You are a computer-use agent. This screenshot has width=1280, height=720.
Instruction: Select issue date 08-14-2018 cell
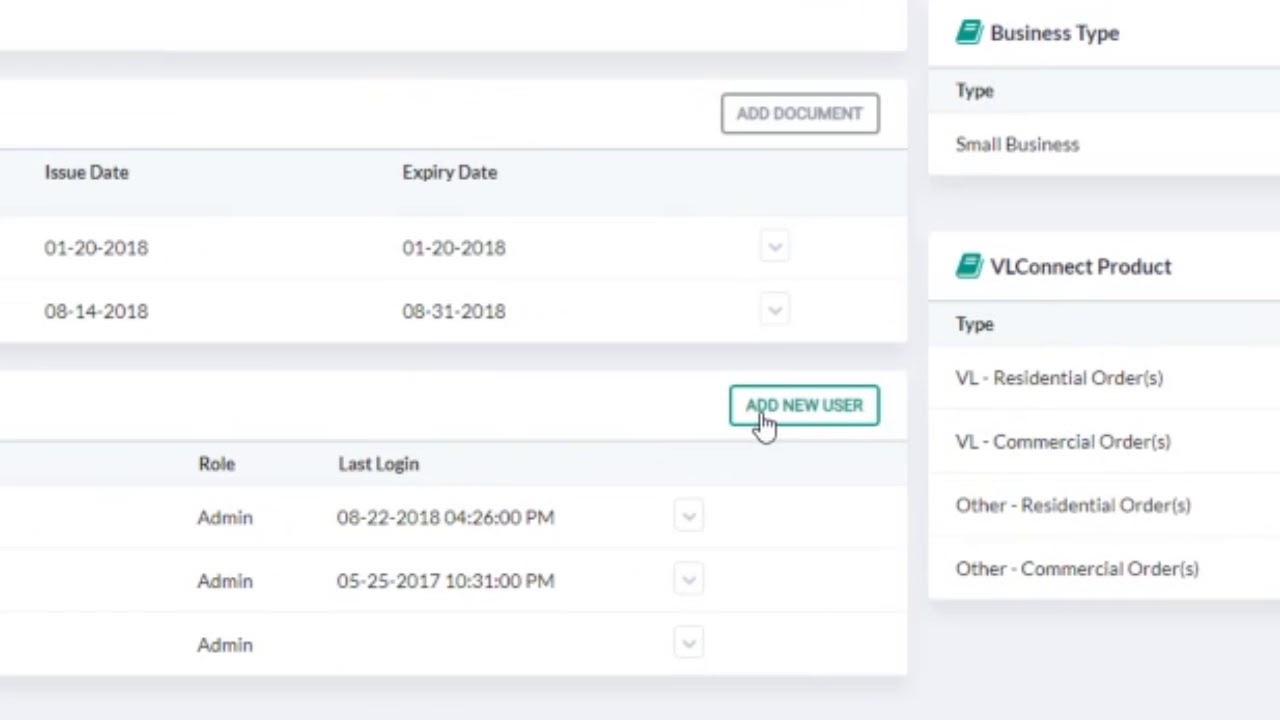(x=96, y=311)
